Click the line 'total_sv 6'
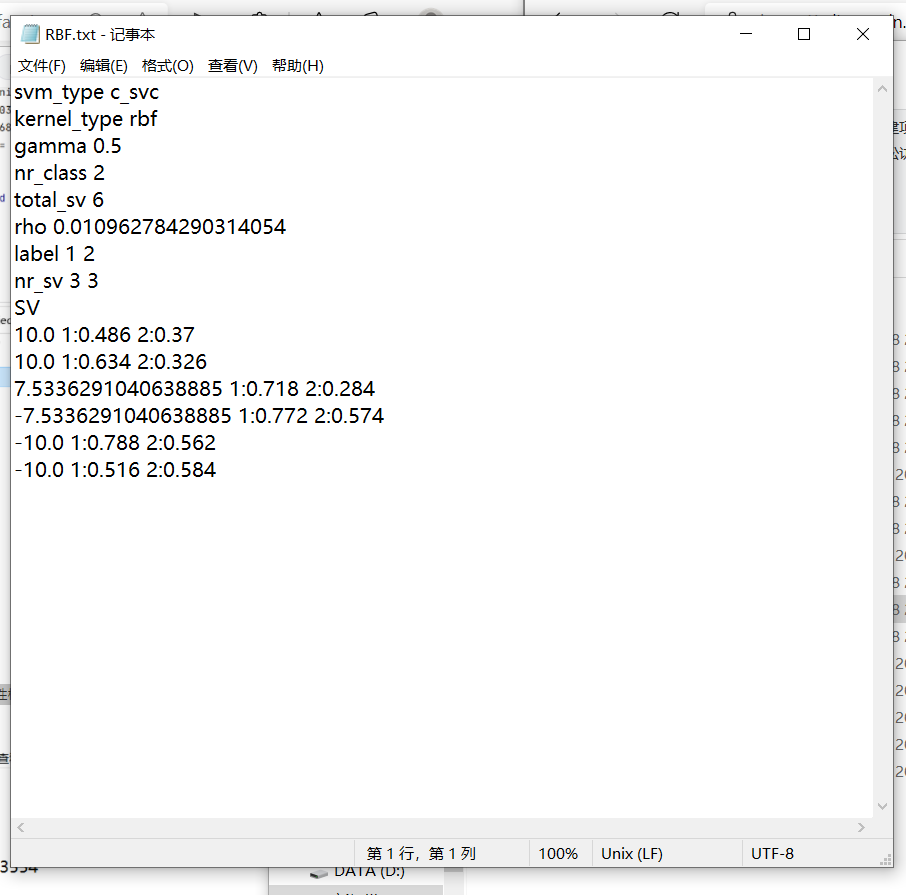 pos(59,200)
